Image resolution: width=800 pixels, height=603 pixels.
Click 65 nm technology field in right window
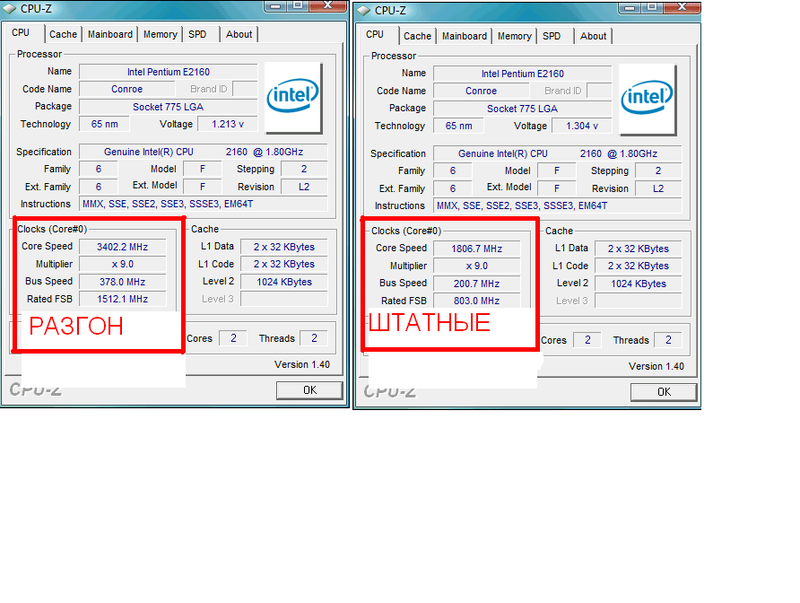(x=459, y=126)
